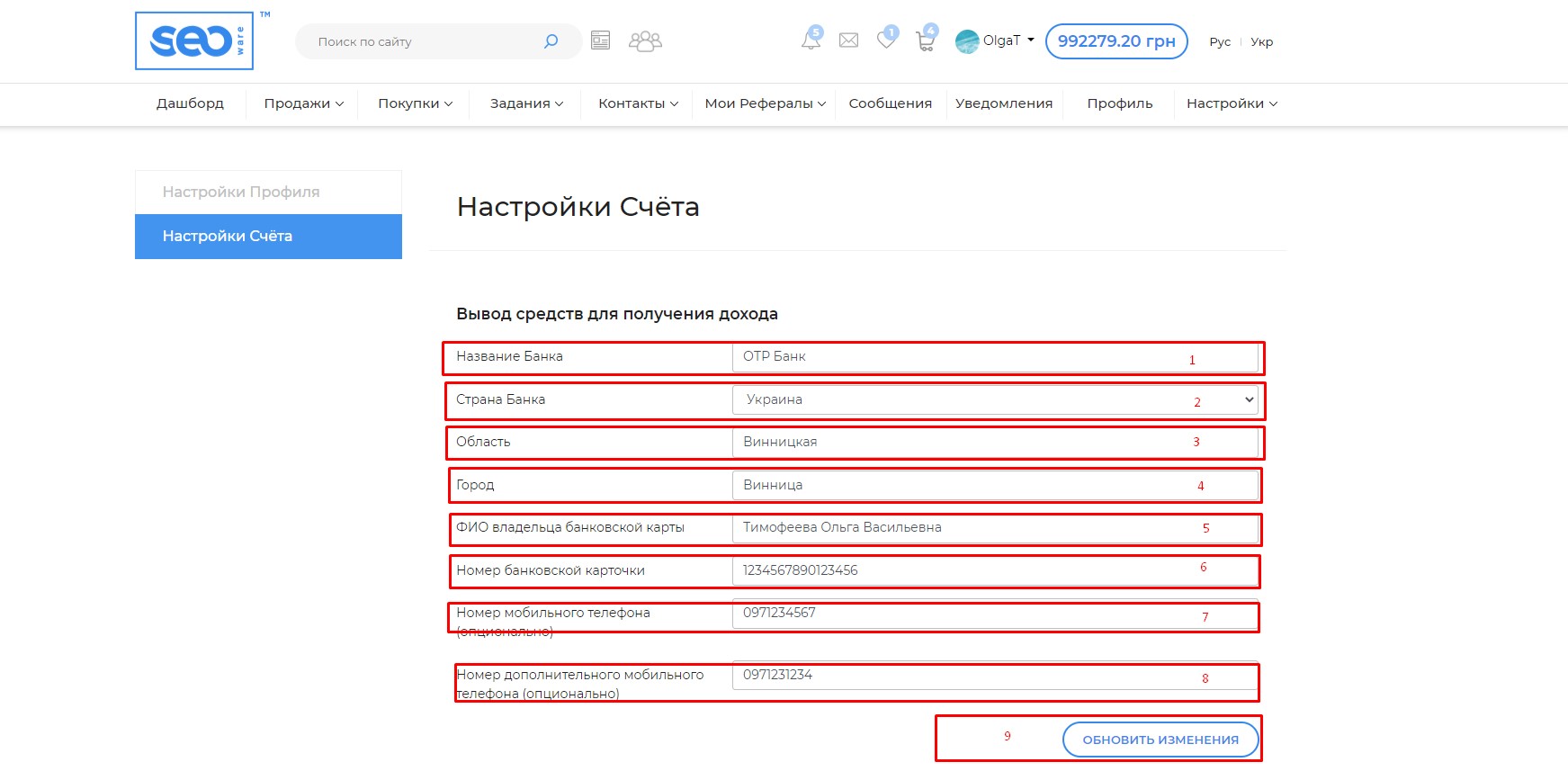Expand the Настройки menu
1568x780 pixels.
(1231, 103)
